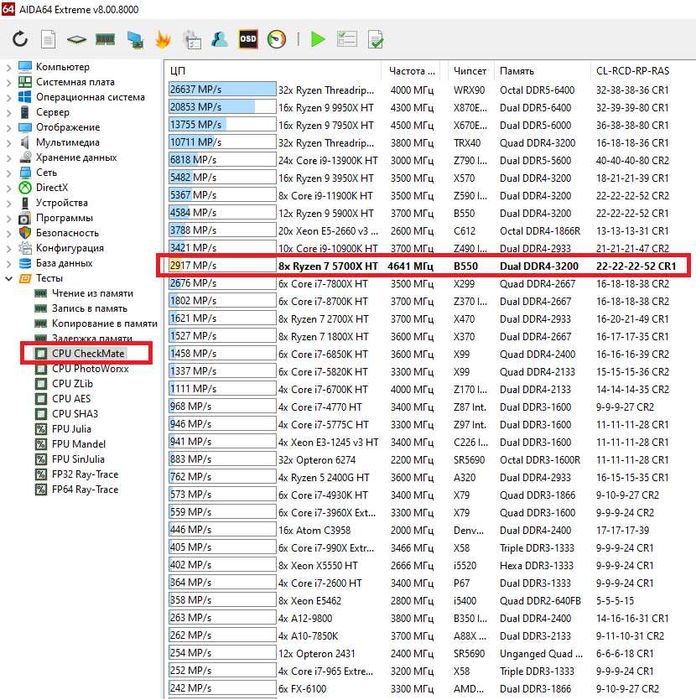Expand the Хранение данных tree node
Viewport: 696px width, 699px height.
(x=8, y=158)
